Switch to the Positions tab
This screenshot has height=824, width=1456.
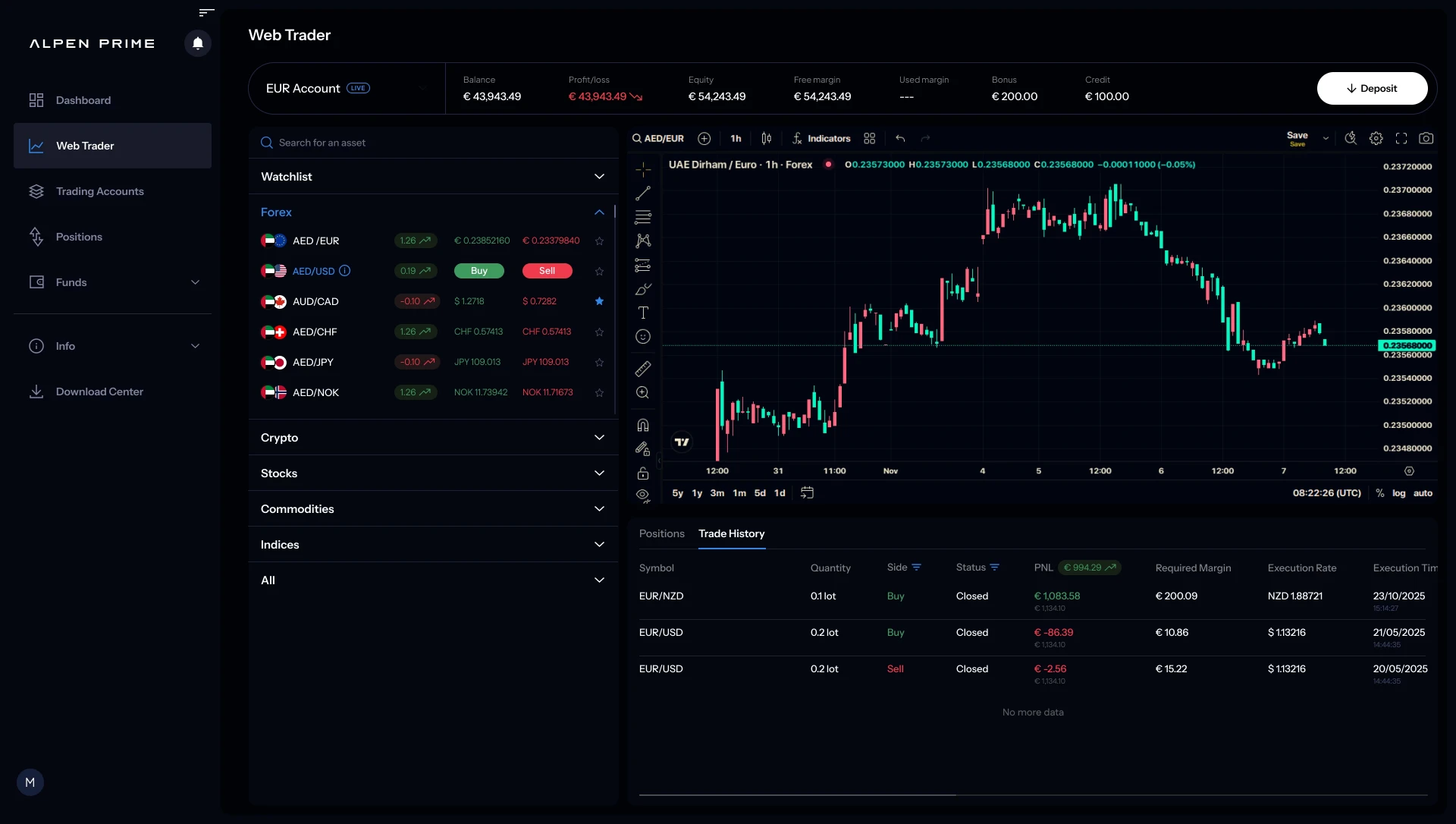click(x=661, y=533)
